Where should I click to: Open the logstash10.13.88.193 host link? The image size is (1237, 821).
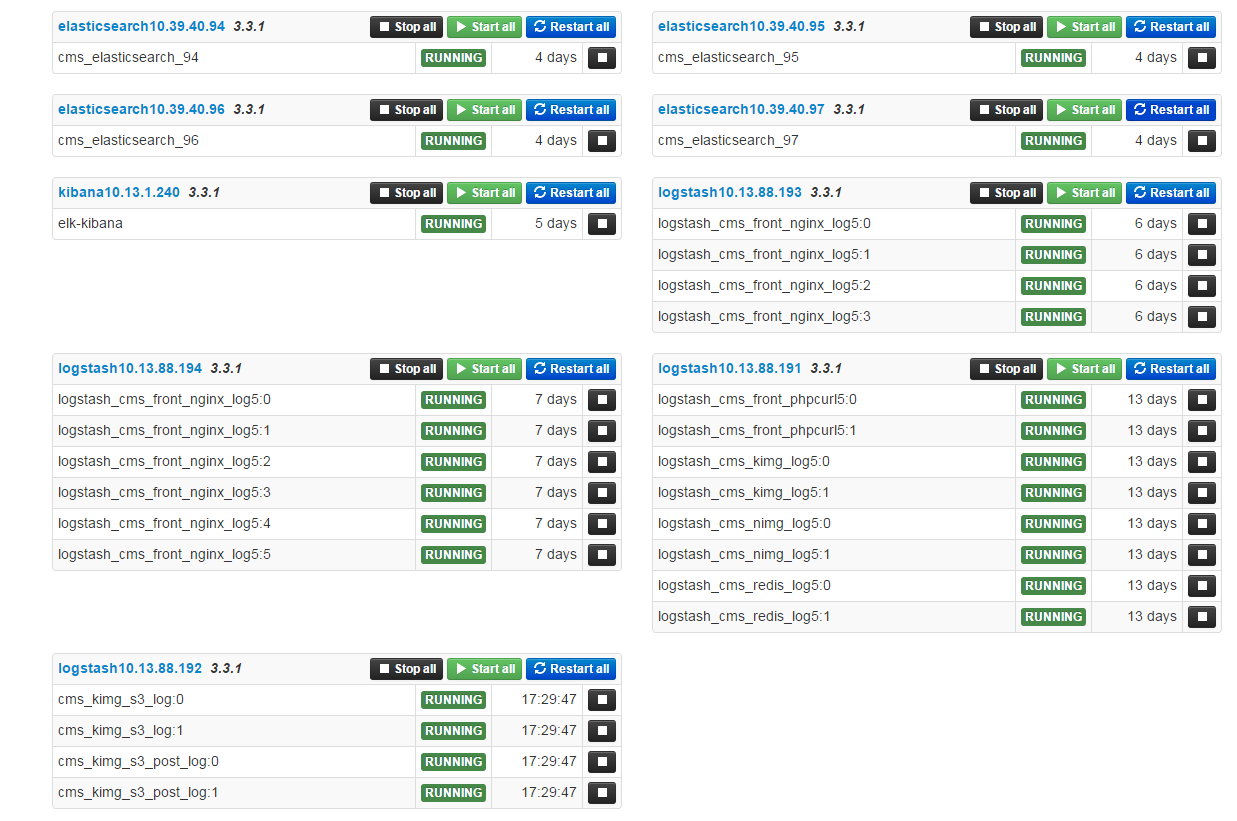pyautogui.click(x=730, y=192)
